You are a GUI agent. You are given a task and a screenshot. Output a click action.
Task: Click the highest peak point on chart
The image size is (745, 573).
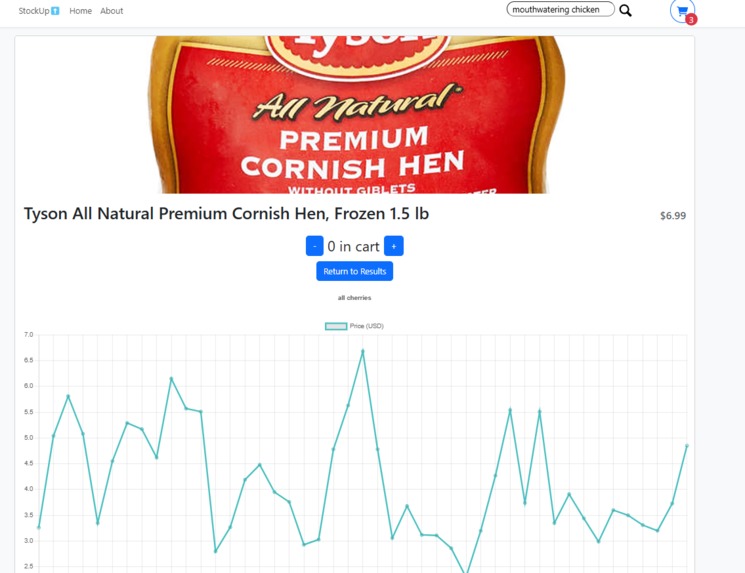363,351
